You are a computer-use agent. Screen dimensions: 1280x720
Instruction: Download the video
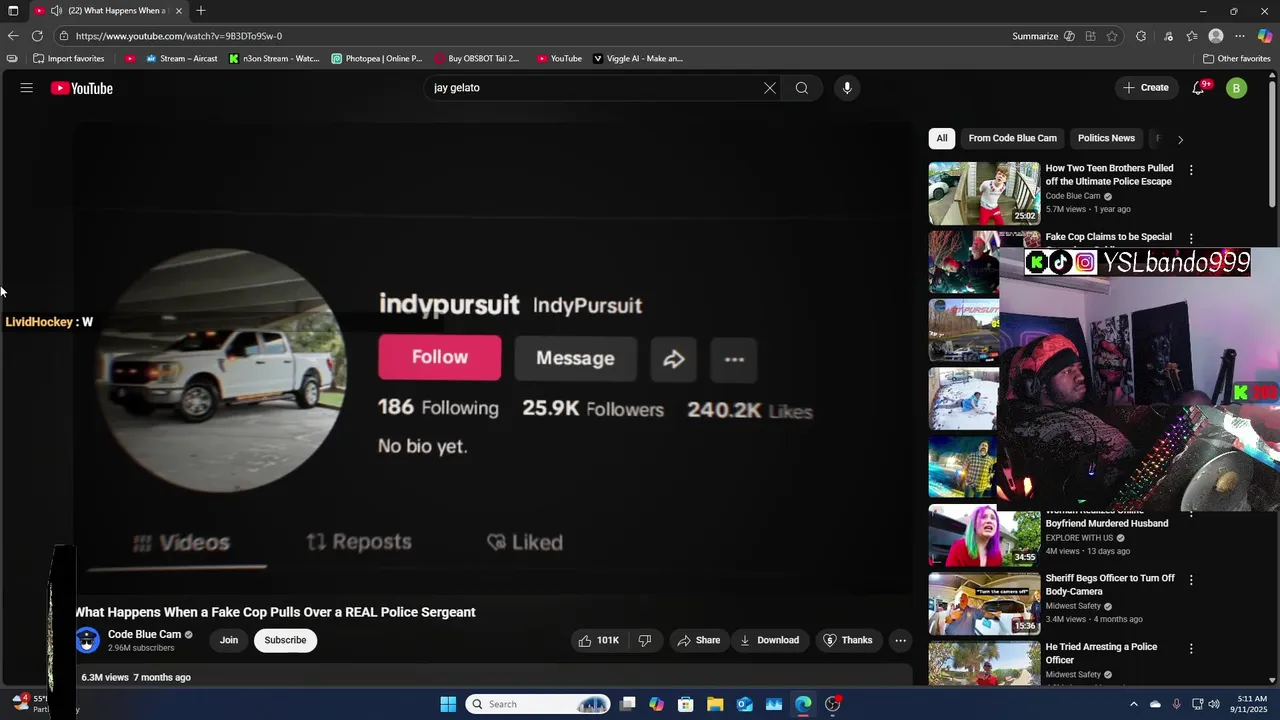pyautogui.click(x=769, y=640)
